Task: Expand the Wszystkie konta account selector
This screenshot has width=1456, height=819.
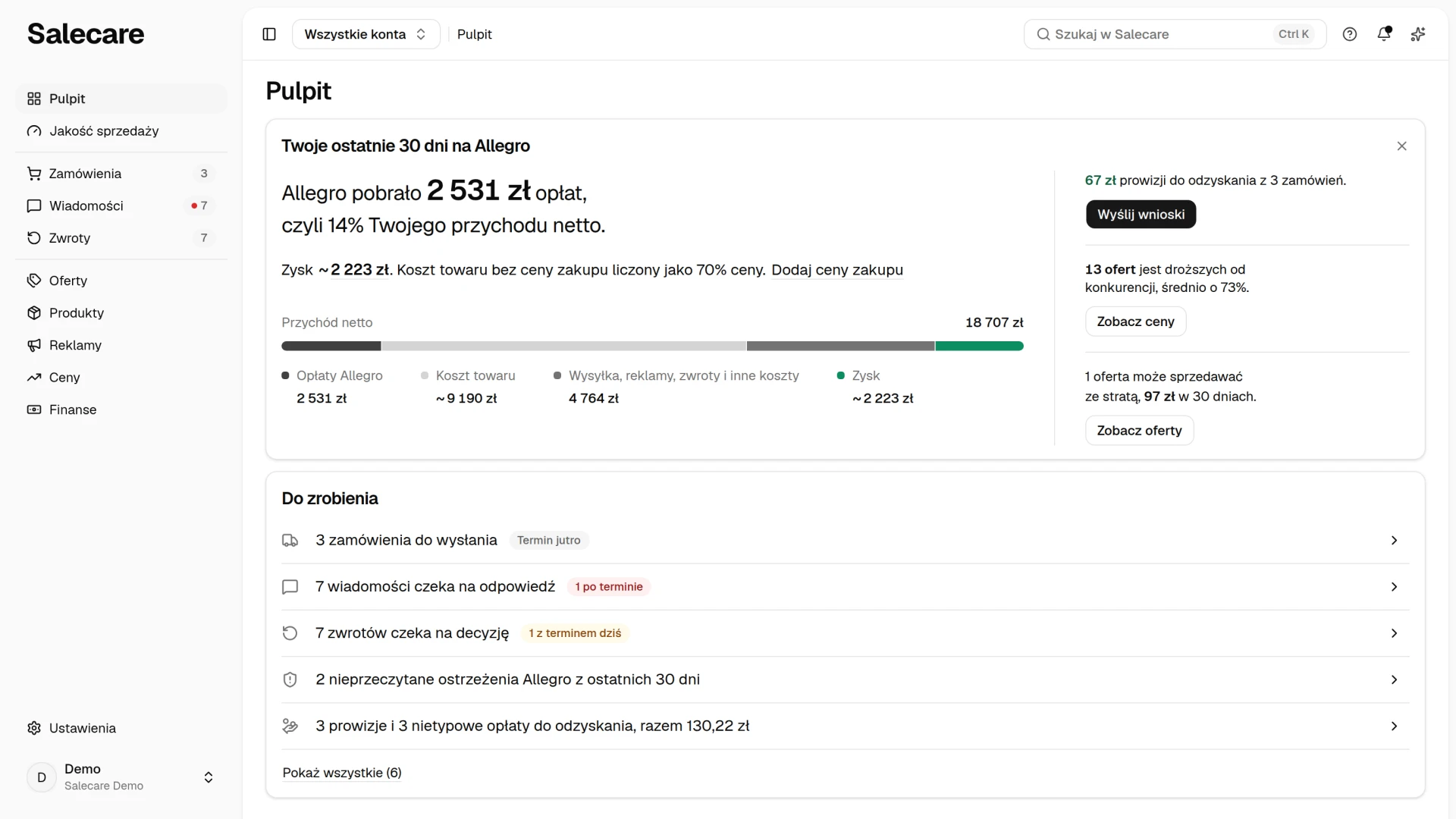Action: 366,34
